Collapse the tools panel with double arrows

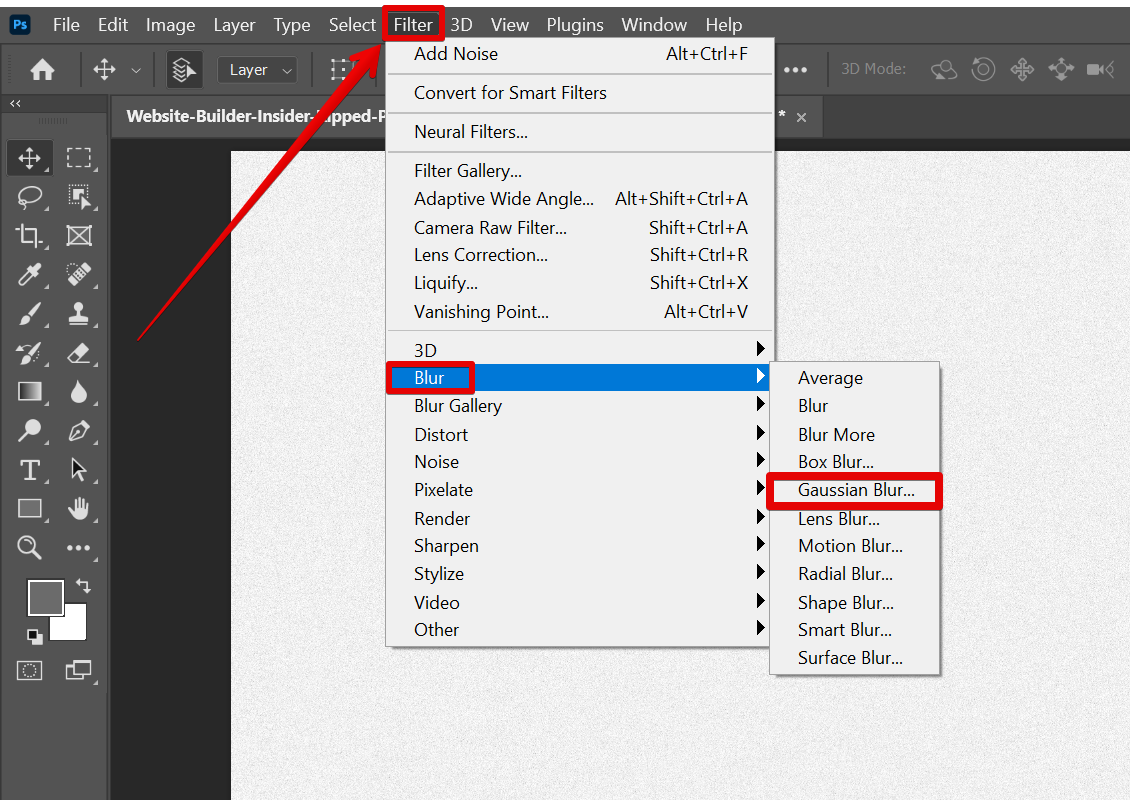(16, 103)
